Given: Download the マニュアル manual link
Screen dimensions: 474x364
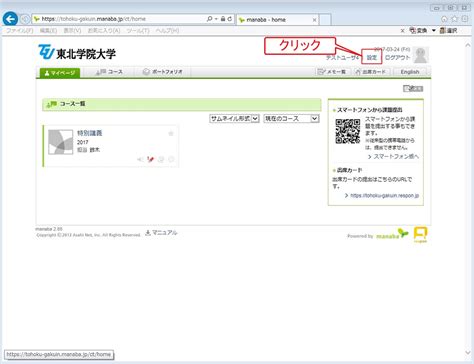Looking at the screenshot, I should (x=161, y=233).
